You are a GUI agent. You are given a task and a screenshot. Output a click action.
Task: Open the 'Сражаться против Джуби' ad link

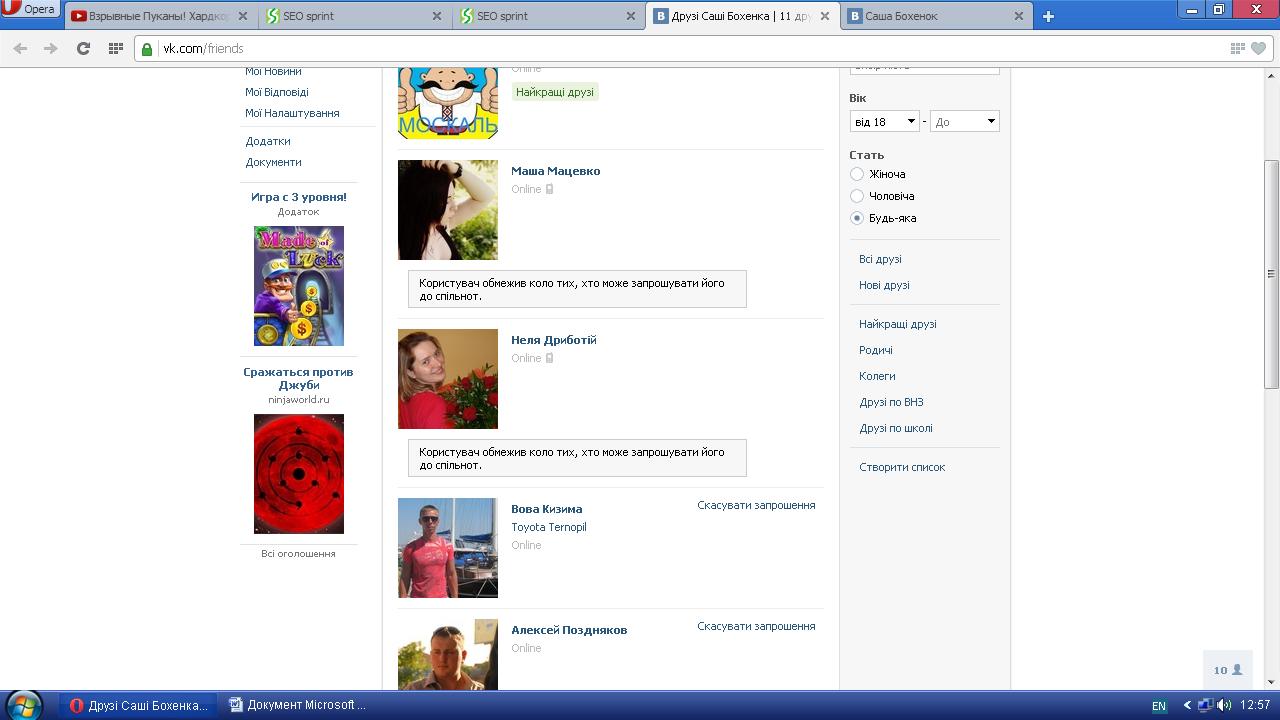298,378
